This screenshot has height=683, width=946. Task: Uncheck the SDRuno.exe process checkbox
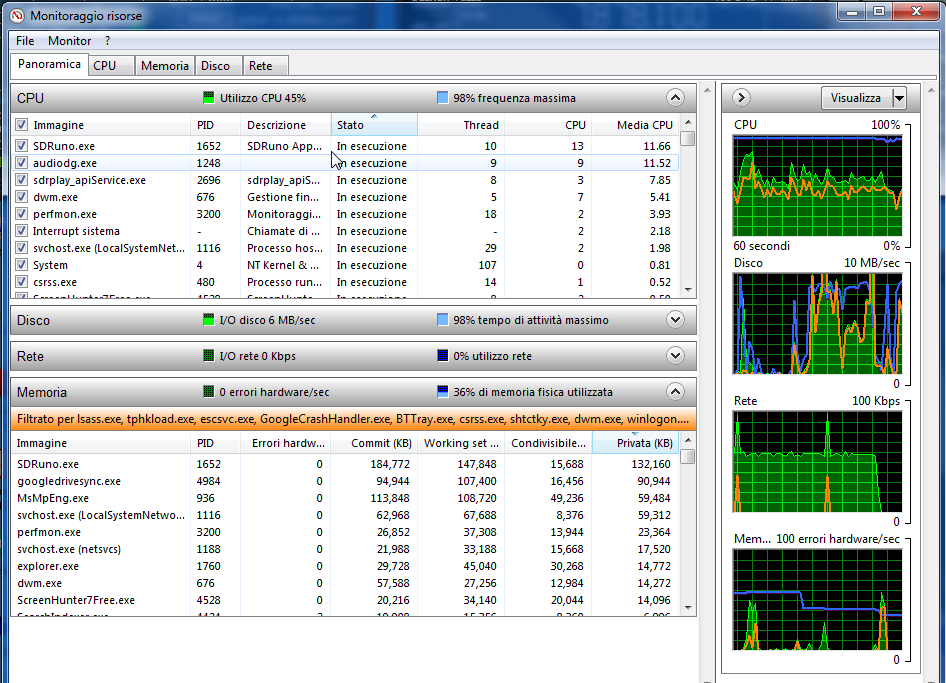22,146
